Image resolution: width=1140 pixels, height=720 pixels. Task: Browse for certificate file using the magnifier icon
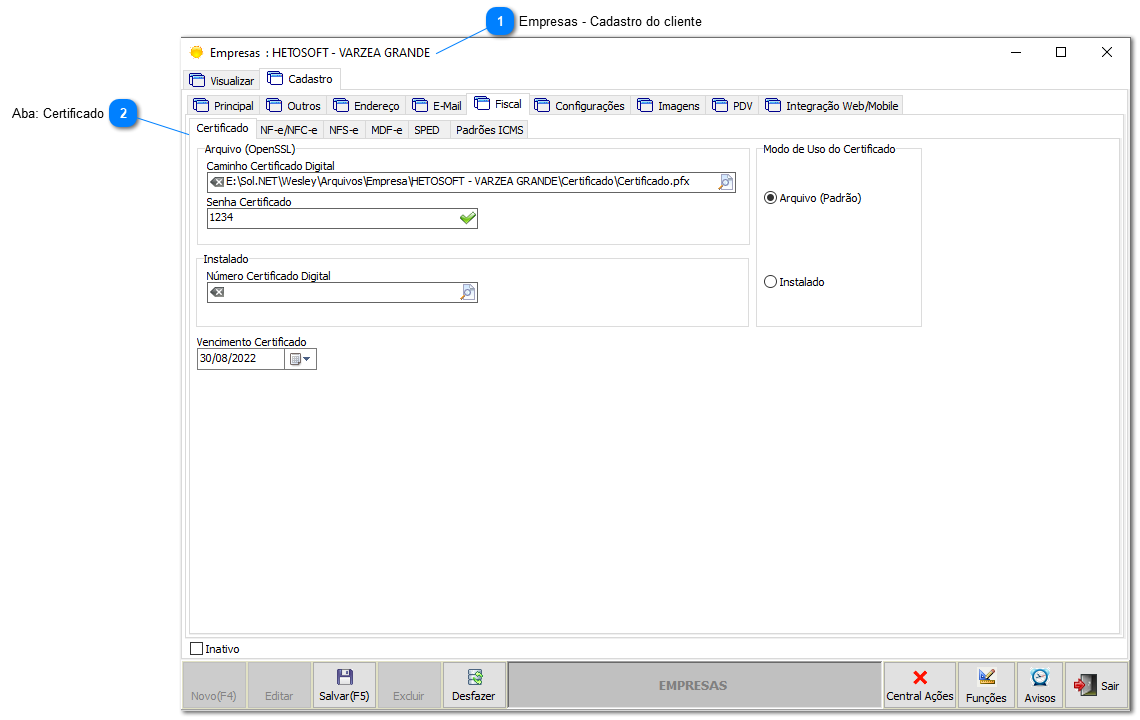pos(725,182)
